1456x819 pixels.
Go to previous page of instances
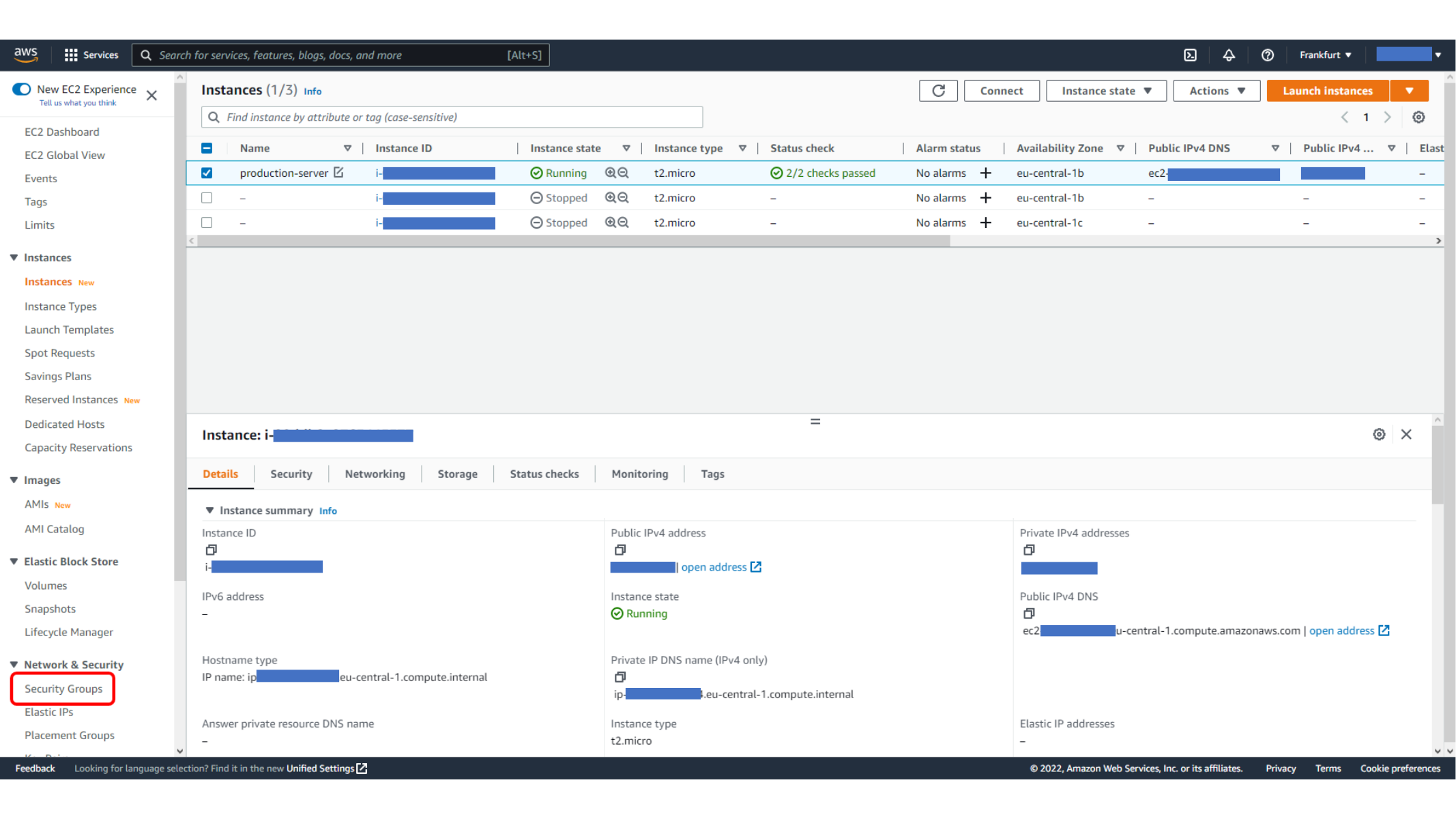pos(1344,117)
